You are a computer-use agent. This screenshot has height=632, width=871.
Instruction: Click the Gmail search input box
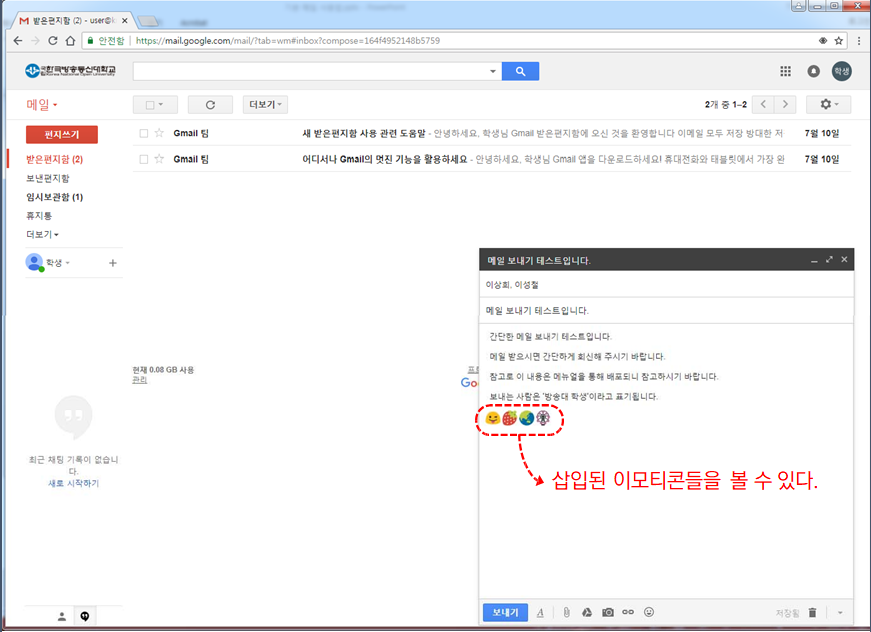[311, 71]
